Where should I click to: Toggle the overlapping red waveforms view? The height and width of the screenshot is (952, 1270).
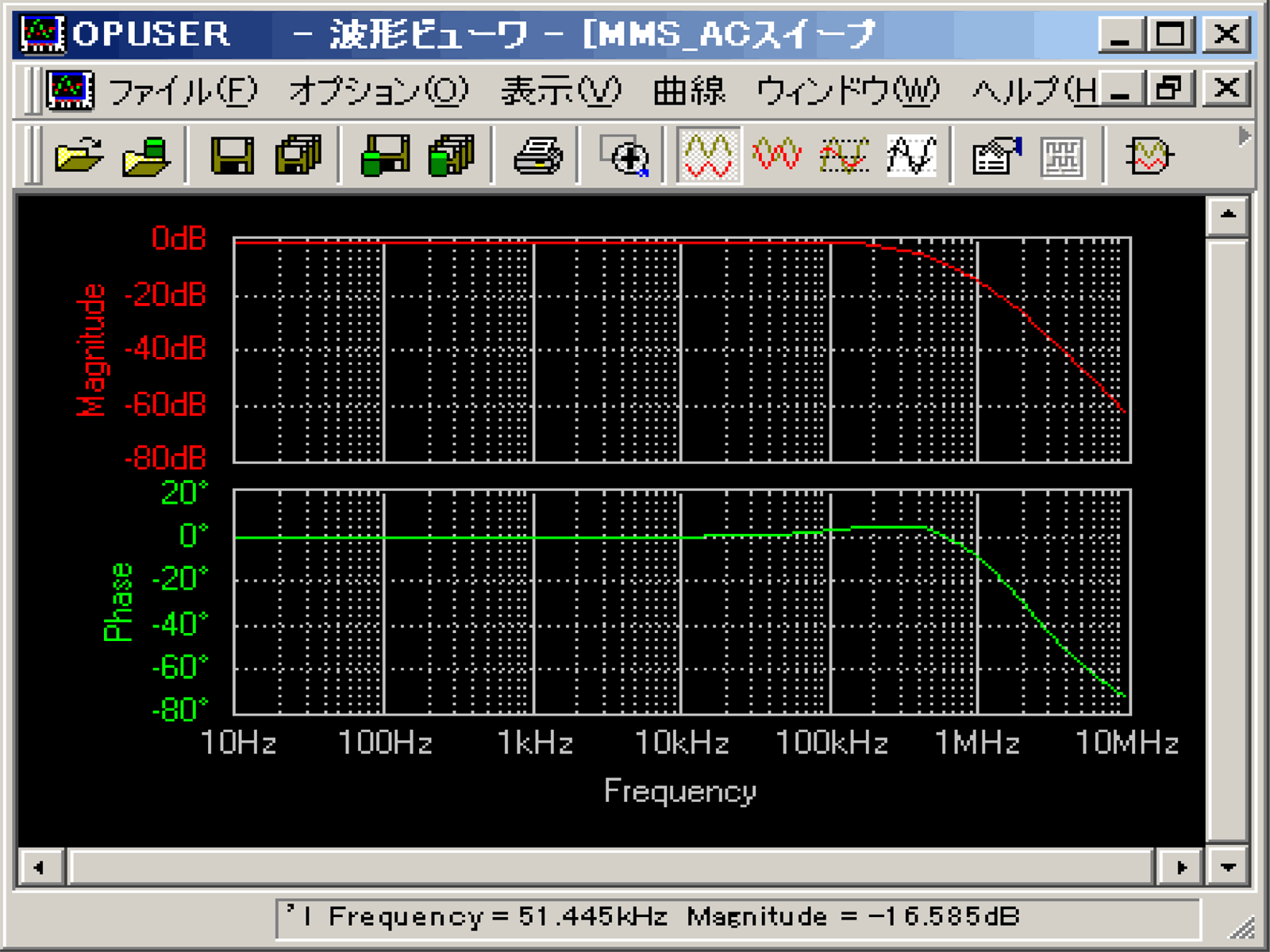pos(776,155)
